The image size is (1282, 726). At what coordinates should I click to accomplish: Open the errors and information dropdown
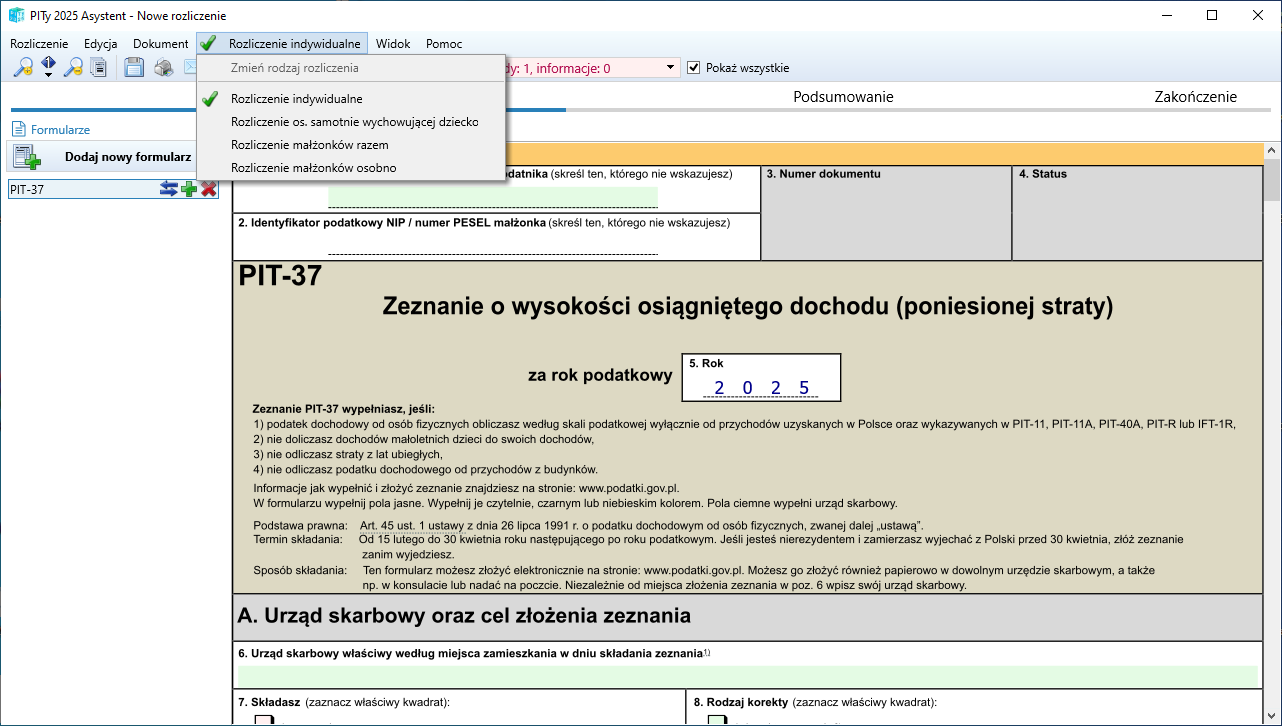(x=669, y=68)
